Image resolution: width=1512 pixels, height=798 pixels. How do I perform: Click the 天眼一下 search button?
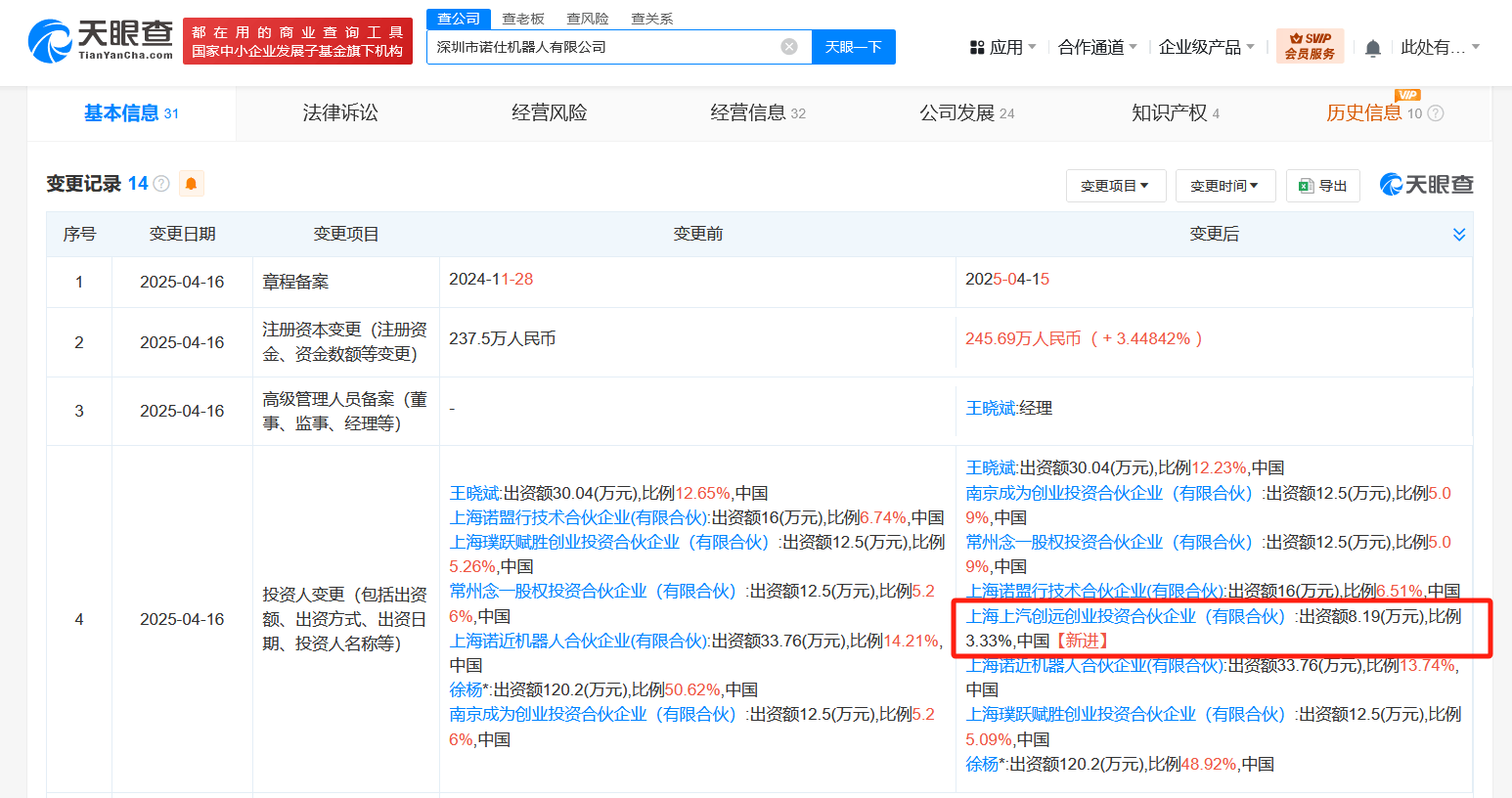coord(854,47)
